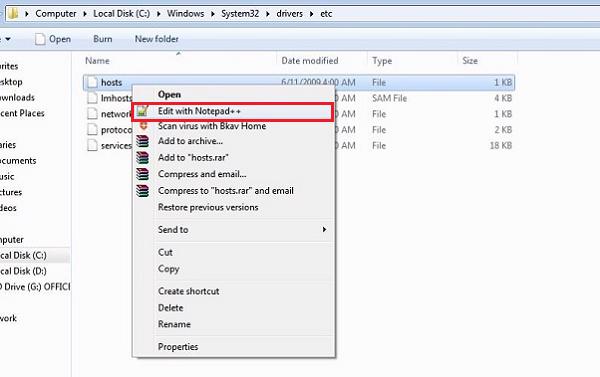Click Computer in the address bar
The height and width of the screenshot is (377, 600).
point(56,13)
